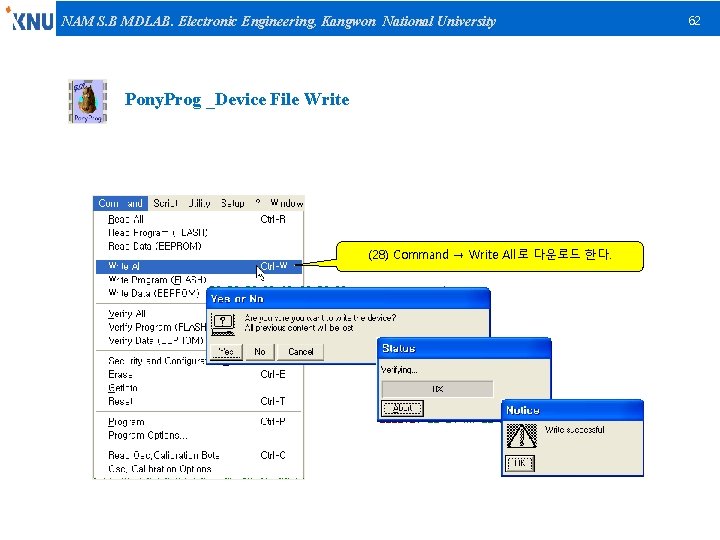720x540 pixels.
Task: Open Security and Configuration Bits entry
Action: pos(152,361)
